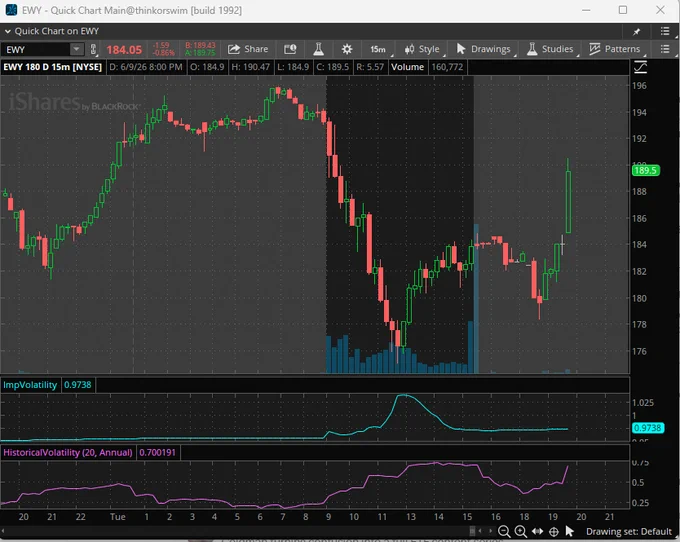Click the ask price A: 189.75
This screenshot has height=542, width=680.
(x=200, y=53)
